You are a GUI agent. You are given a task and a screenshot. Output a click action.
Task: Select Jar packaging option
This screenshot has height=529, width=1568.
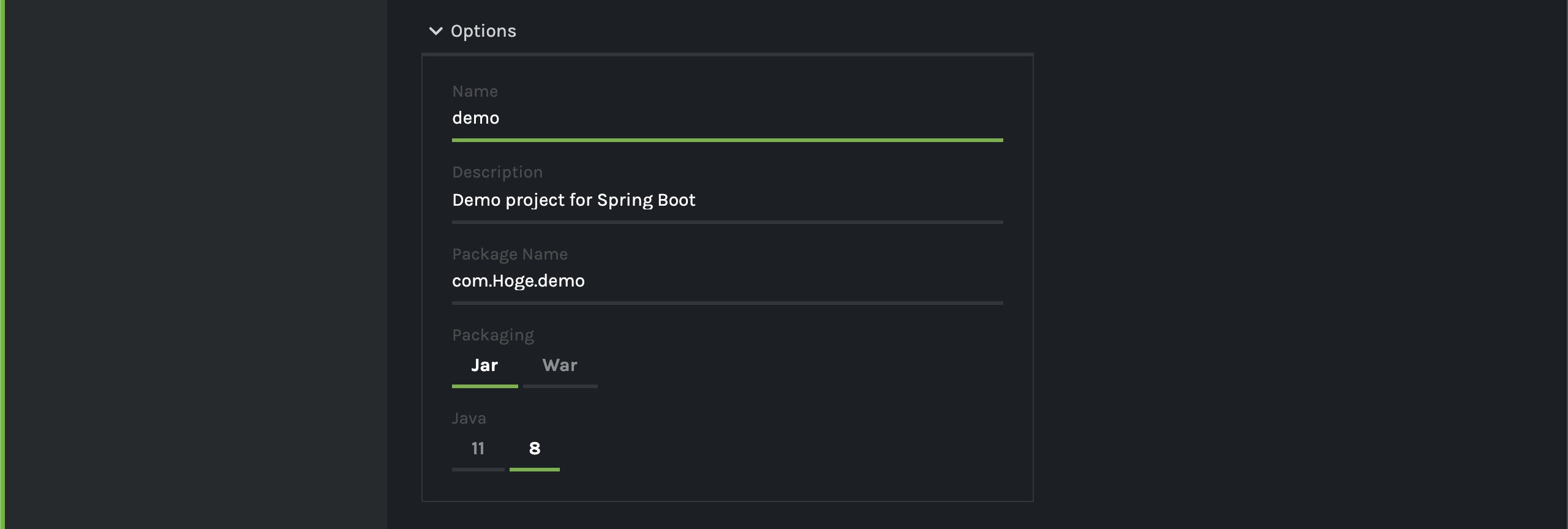pos(484,366)
